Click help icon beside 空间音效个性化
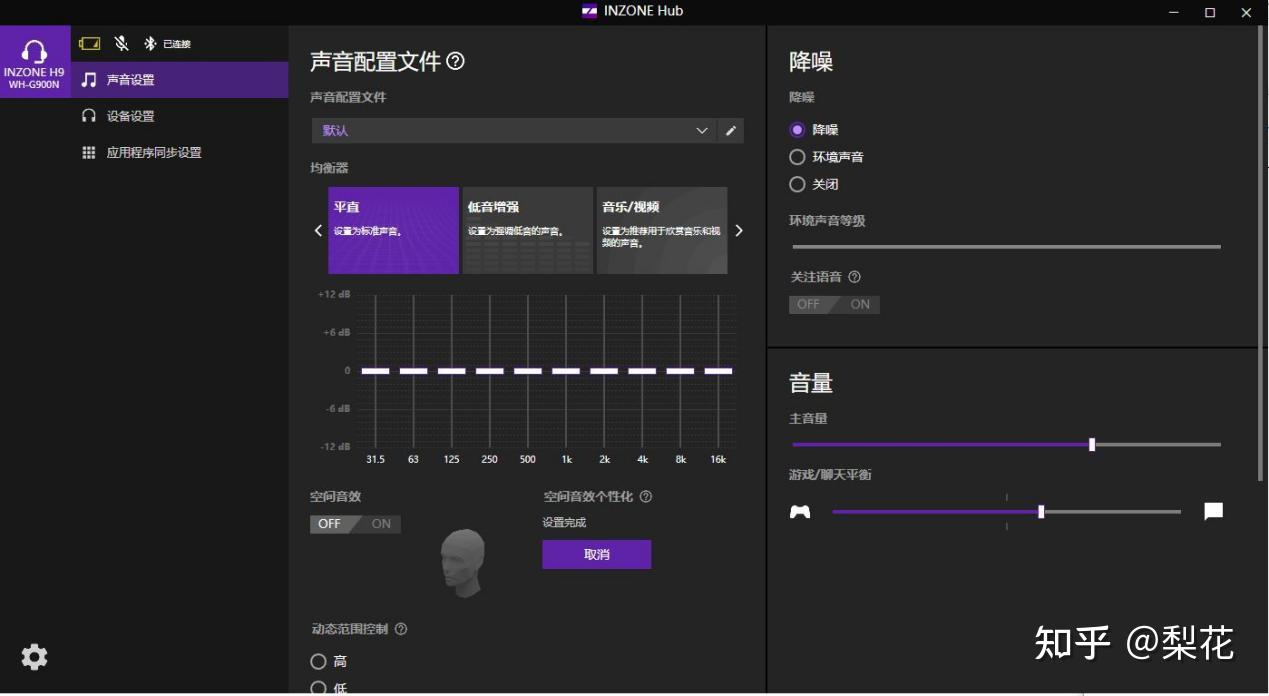This screenshot has height=696, width=1269. [x=646, y=496]
